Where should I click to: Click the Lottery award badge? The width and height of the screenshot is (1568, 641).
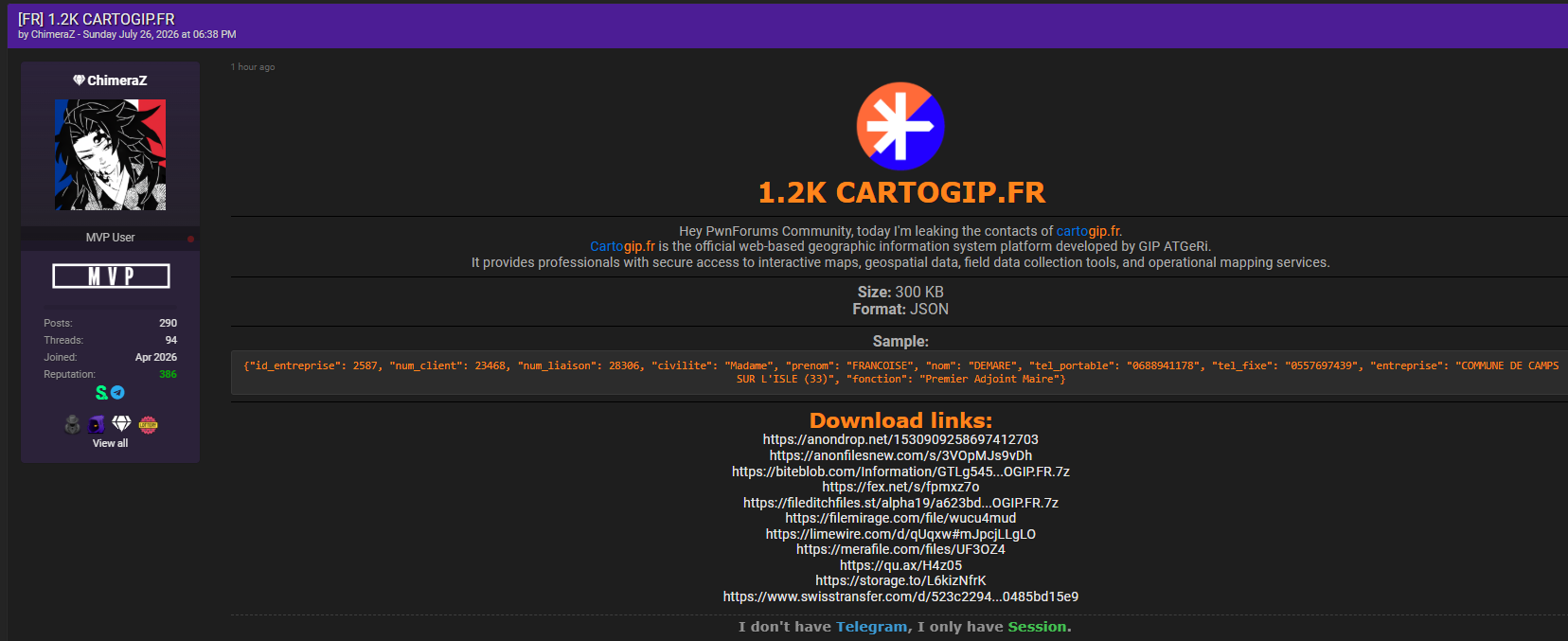coord(148,424)
